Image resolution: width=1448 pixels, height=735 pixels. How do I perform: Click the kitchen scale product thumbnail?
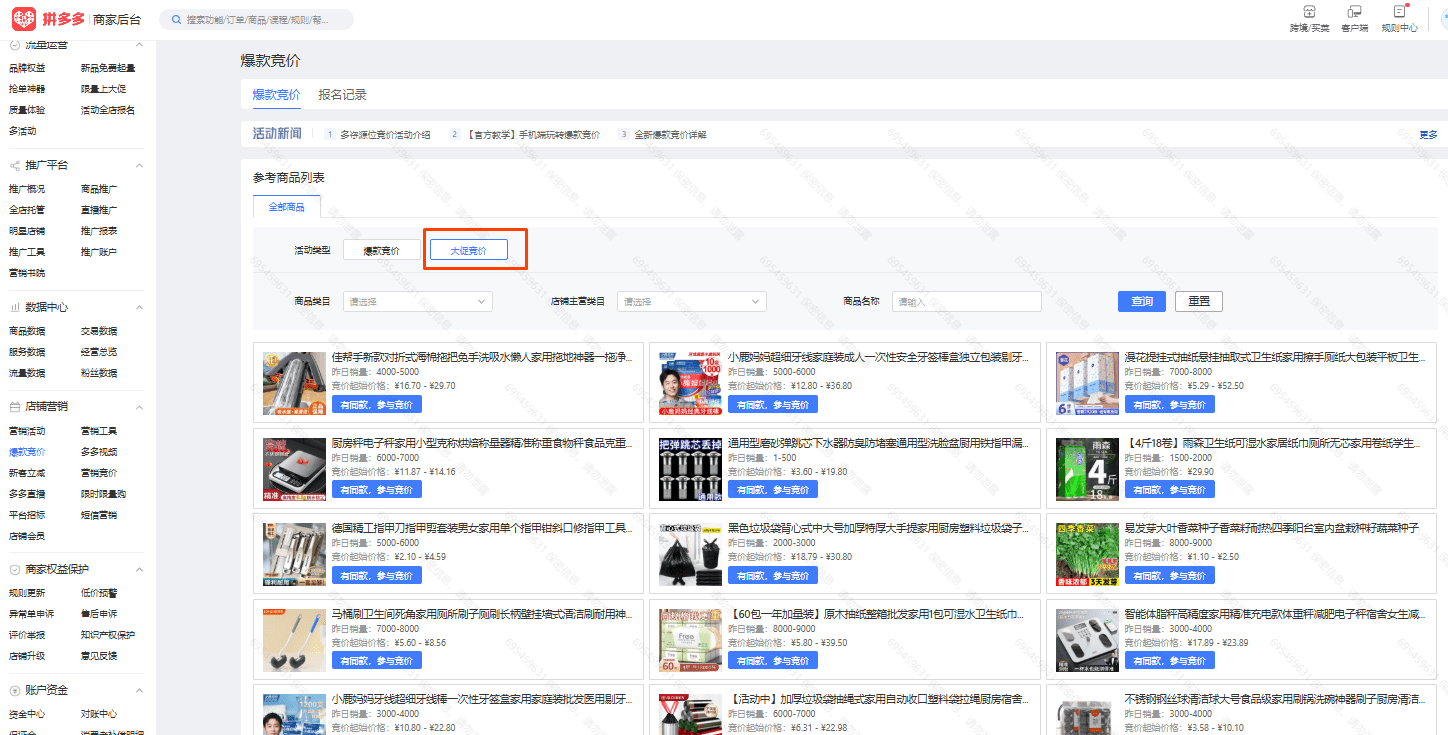(x=294, y=469)
